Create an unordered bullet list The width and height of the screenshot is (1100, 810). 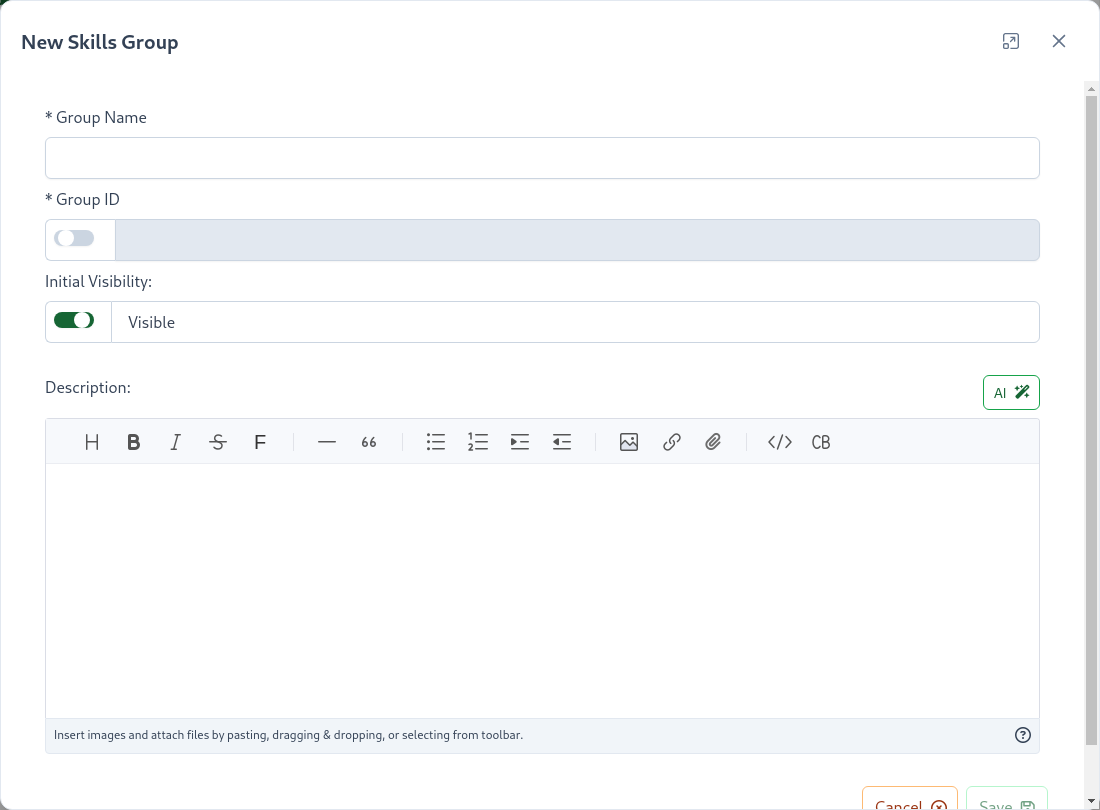[x=436, y=442]
